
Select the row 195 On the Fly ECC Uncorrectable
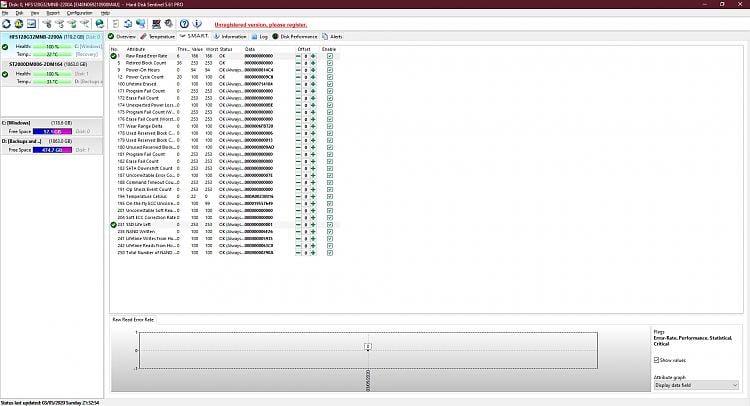click(225, 204)
